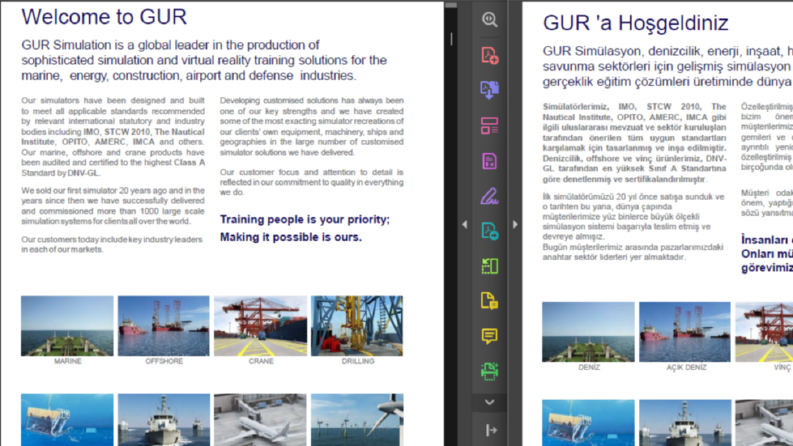Click the navy ship image in Turkish document
Image resolution: width=793 pixels, height=446 pixels.
coord(685,423)
